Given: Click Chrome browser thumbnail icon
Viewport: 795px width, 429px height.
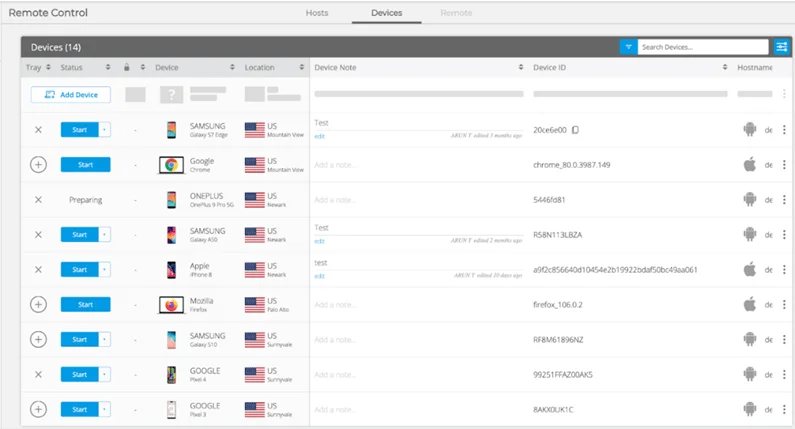Looking at the screenshot, I should [x=171, y=165].
